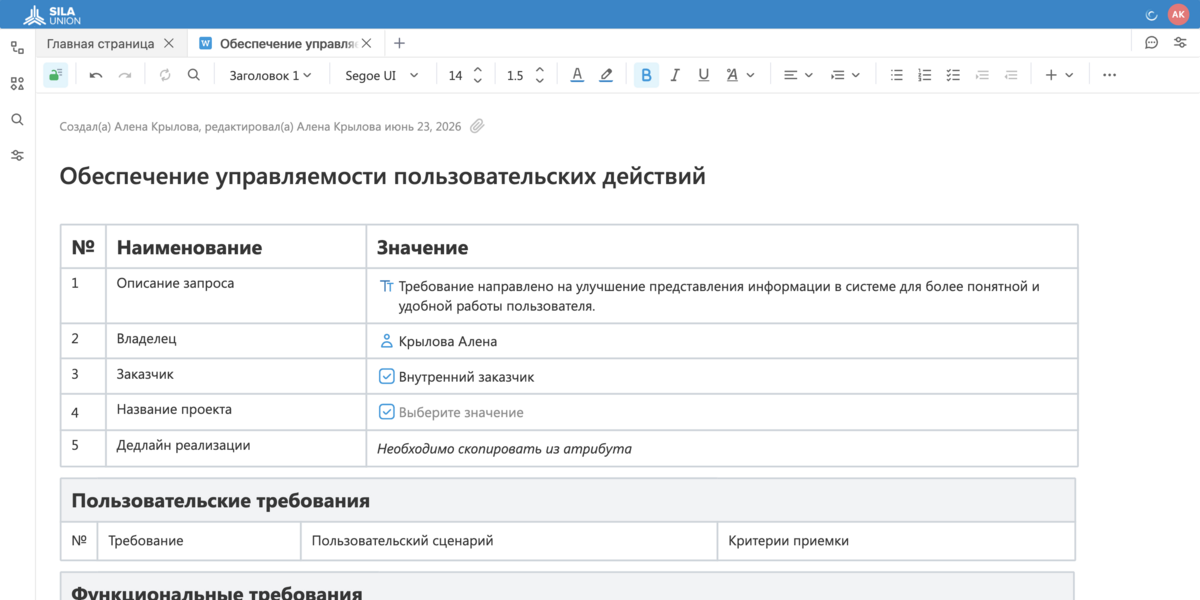
Task: Close the Обеспечение управляемости document tab
Action: coord(367,43)
